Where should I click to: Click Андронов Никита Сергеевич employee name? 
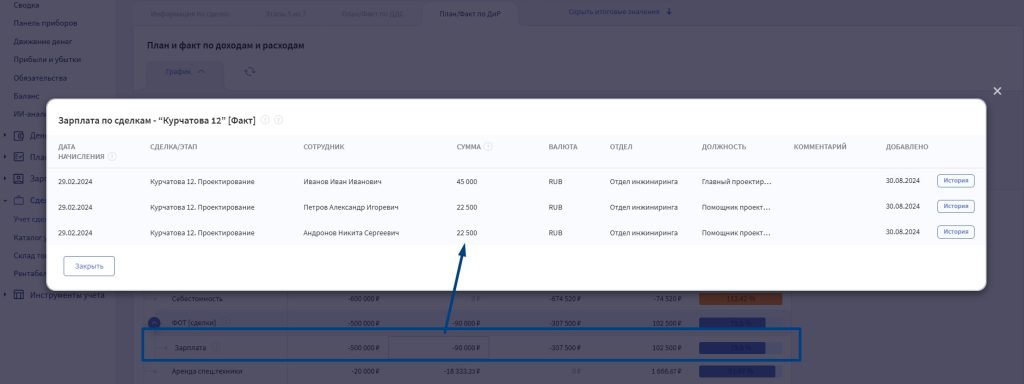point(351,232)
